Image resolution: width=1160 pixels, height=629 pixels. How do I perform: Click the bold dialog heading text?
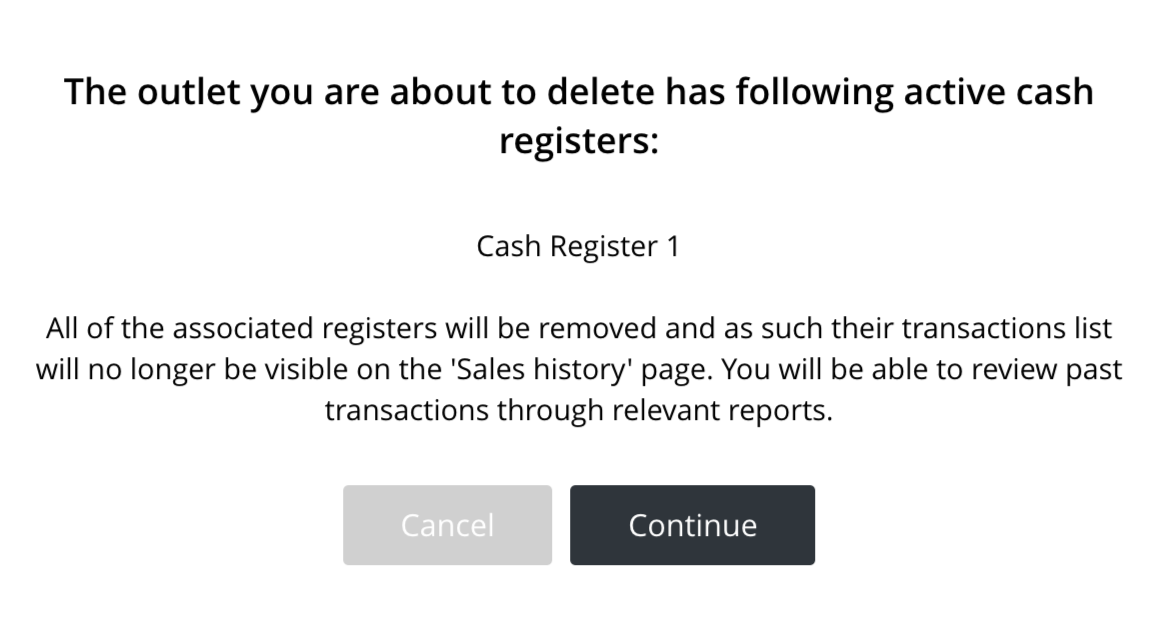[x=578, y=92]
